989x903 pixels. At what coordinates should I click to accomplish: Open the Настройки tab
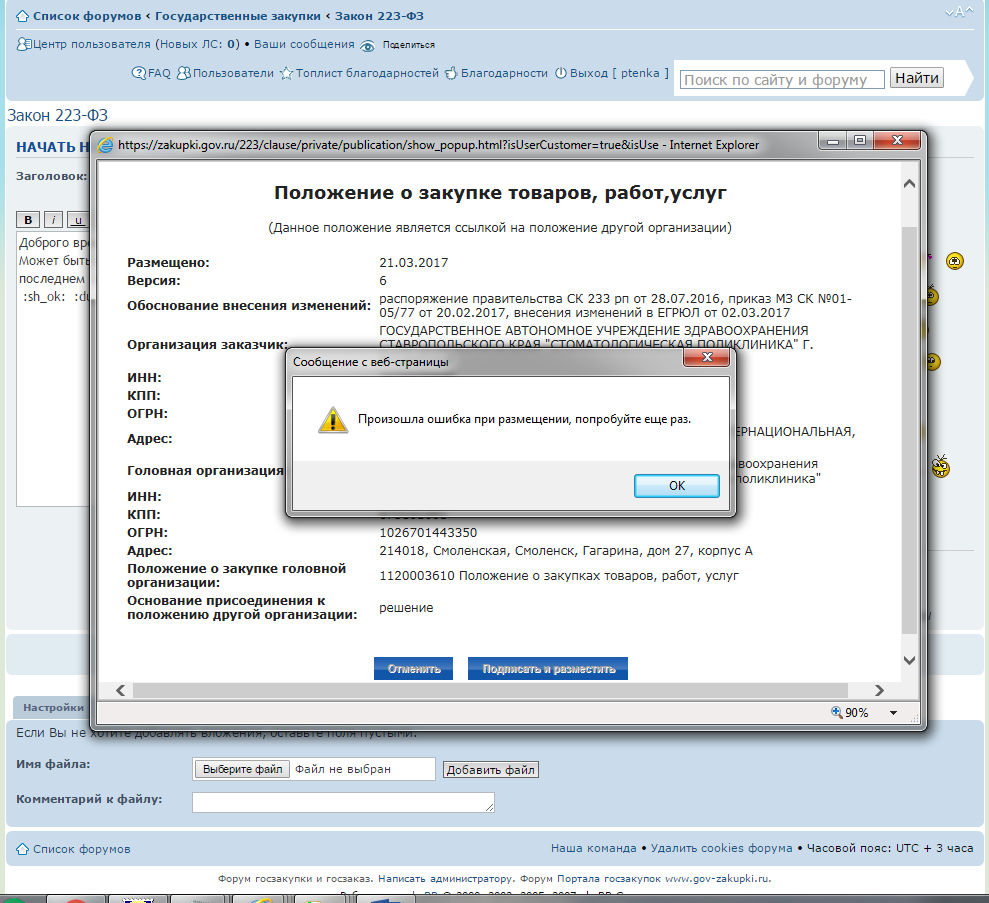click(54, 707)
